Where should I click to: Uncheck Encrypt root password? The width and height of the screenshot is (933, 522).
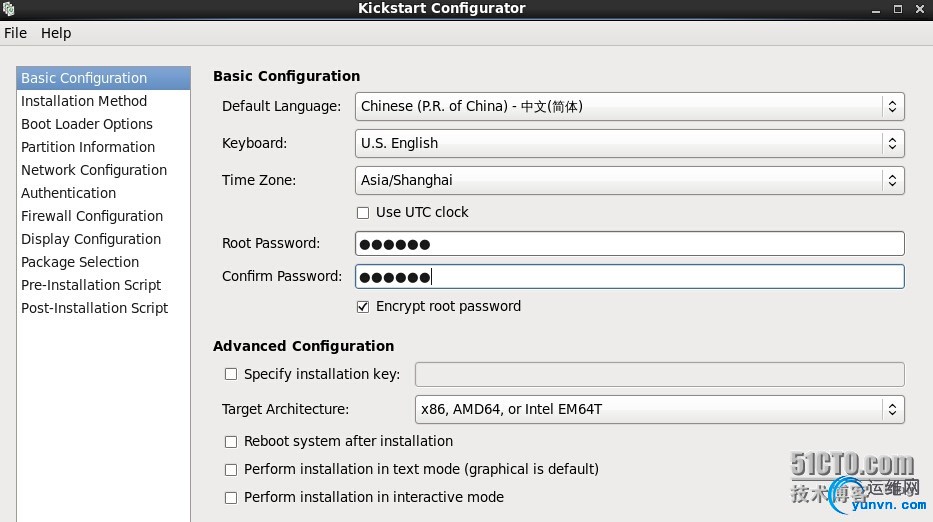363,306
